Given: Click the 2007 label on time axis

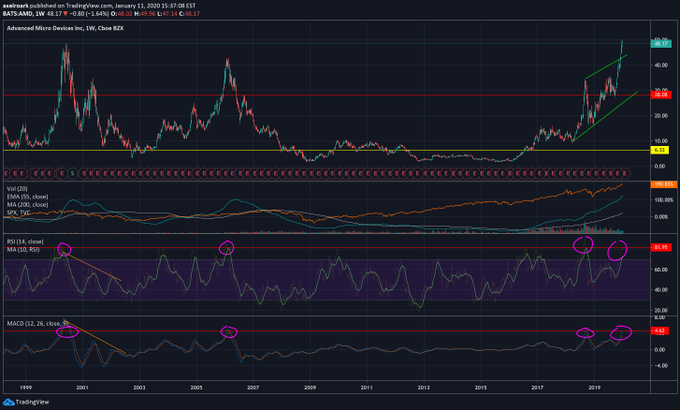Looking at the screenshot, I should (x=253, y=387).
